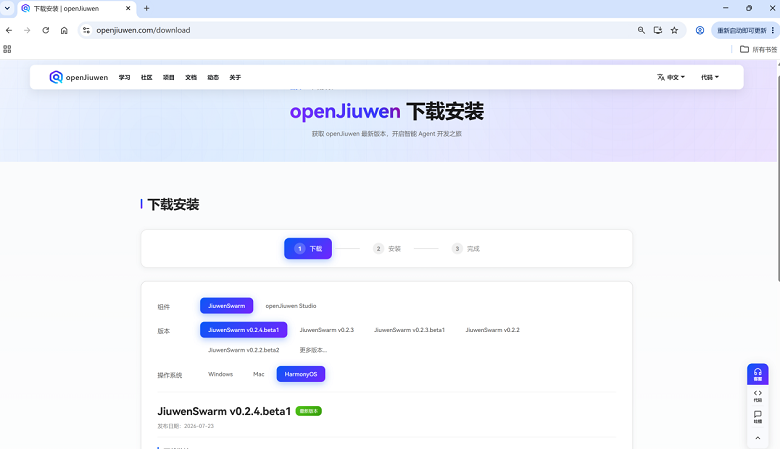Click the JiuwenSwarm v0.2.4.beta1 release heading
The width and height of the screenshot is (780, 449).
coord(224,411)
